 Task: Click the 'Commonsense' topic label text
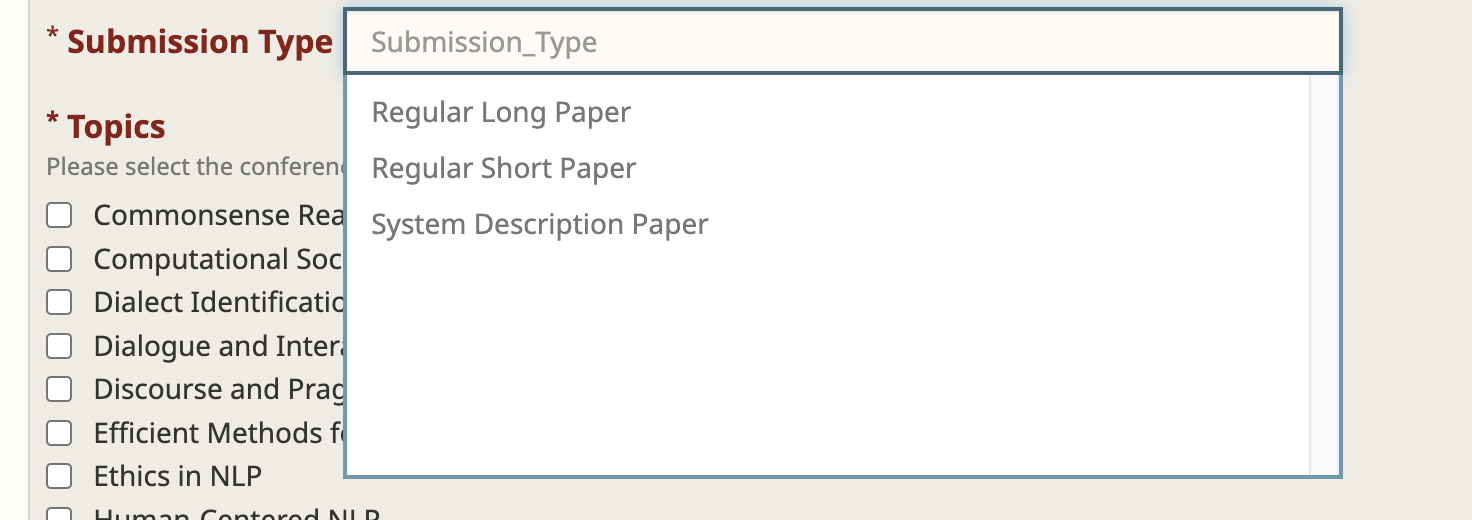click(x=218, y=215)
